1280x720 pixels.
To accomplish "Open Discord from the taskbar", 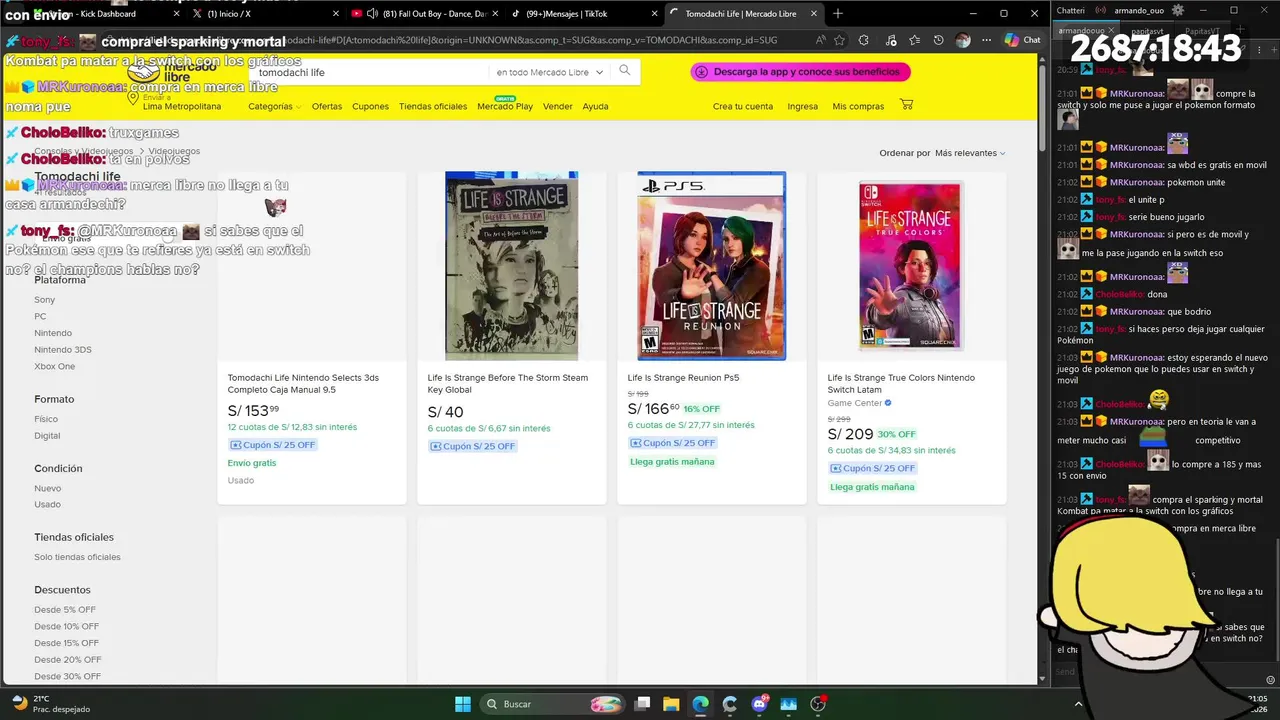I will point(759,704).
